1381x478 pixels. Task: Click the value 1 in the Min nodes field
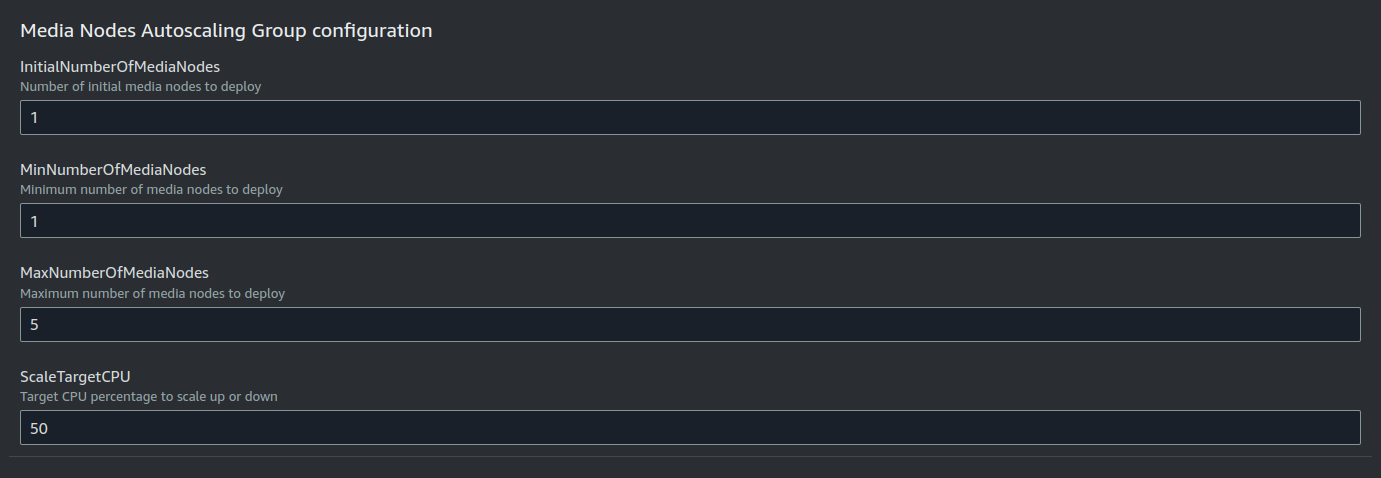point(34,221)
